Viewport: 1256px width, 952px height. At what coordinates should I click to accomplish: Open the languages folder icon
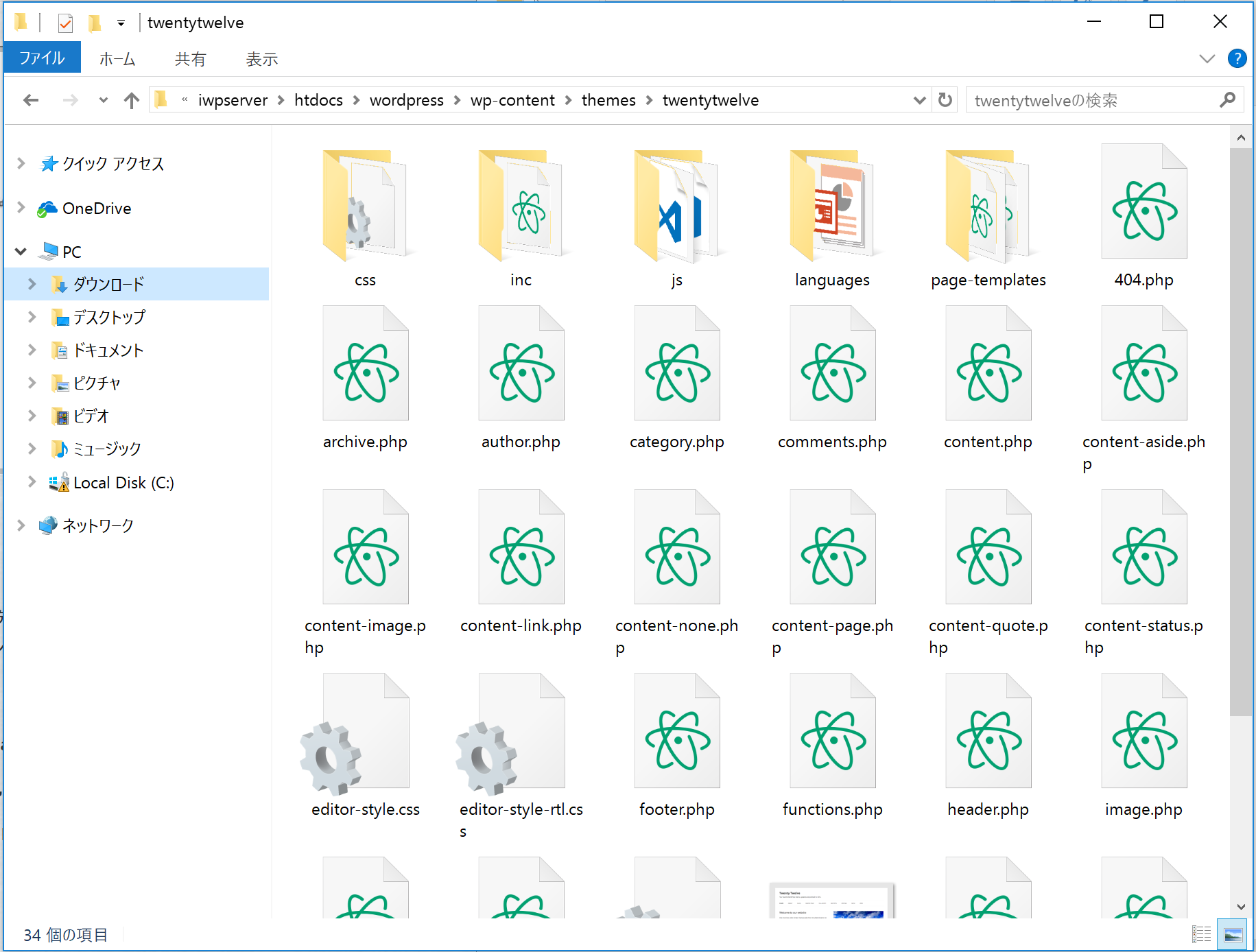pos(832,206)
